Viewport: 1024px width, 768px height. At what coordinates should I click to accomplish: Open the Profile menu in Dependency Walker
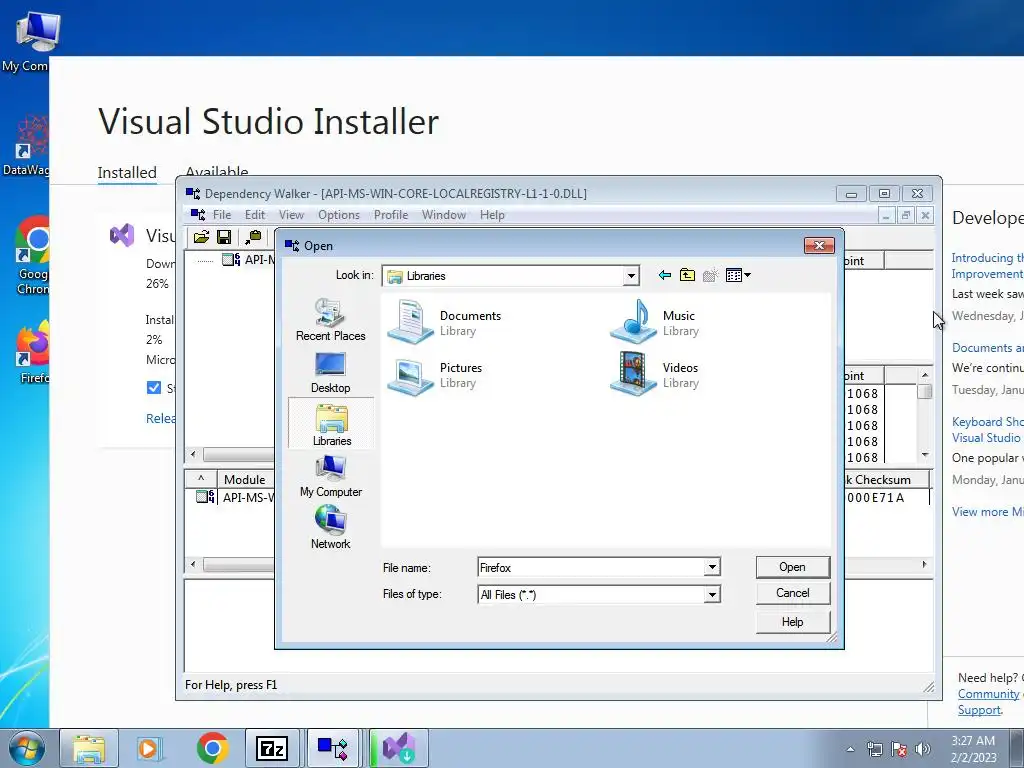(x=391, y=215)
